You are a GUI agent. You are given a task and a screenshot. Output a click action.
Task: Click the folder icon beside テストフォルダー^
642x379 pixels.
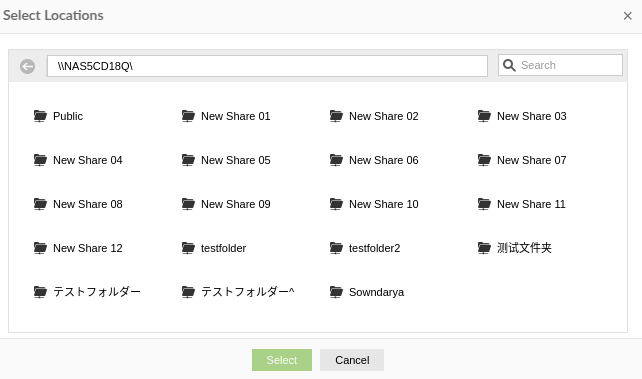point(188,292)
